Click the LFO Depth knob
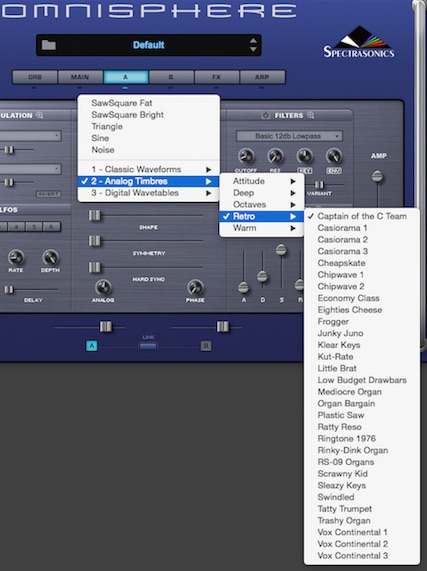The height and width of the screenshot is (571, 427). (50, 257)
